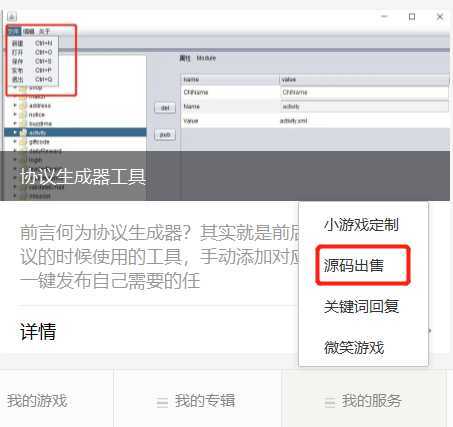The height and width of the screenshot is (427, 453).
Task: Select the address tree node
Action: 40,106
